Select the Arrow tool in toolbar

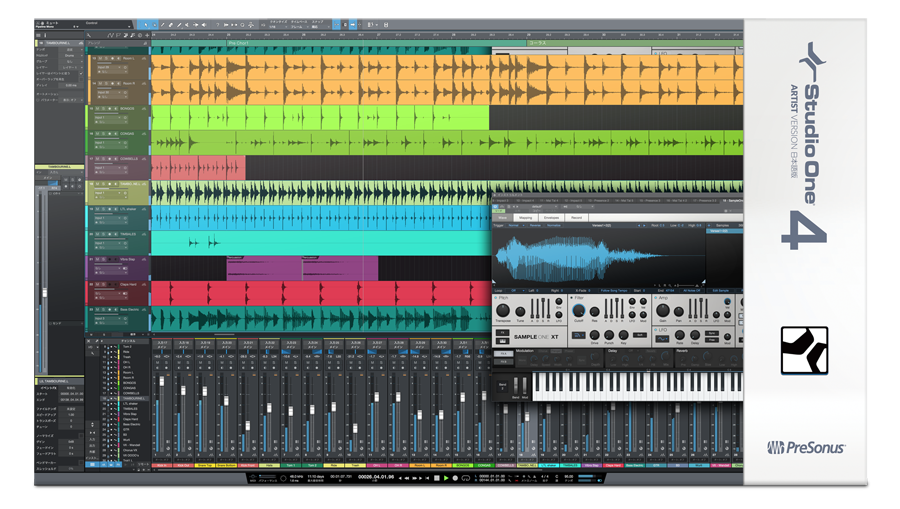146,25
